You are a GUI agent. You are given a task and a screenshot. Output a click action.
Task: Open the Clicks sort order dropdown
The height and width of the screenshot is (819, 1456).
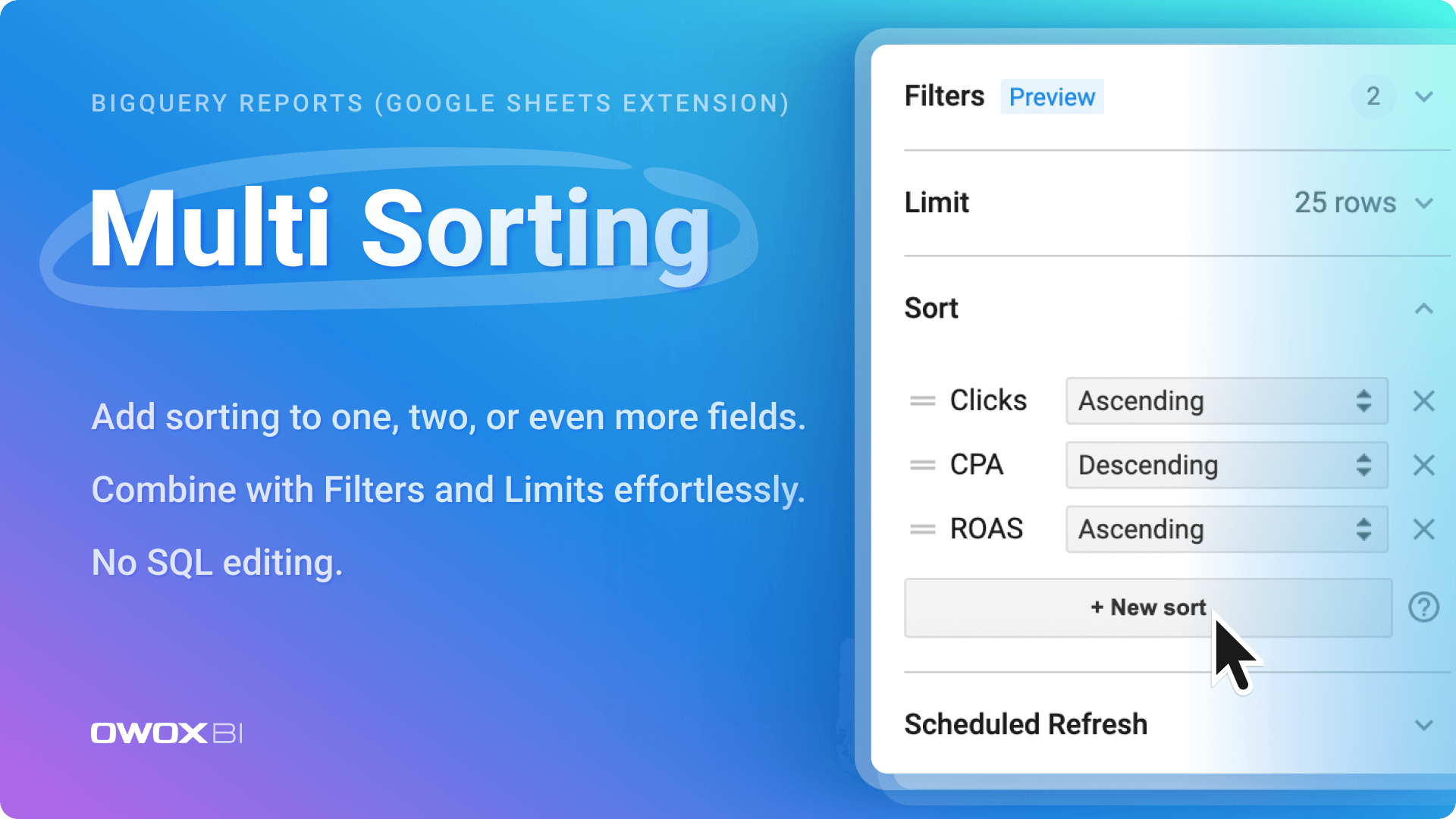point(1226,401)
